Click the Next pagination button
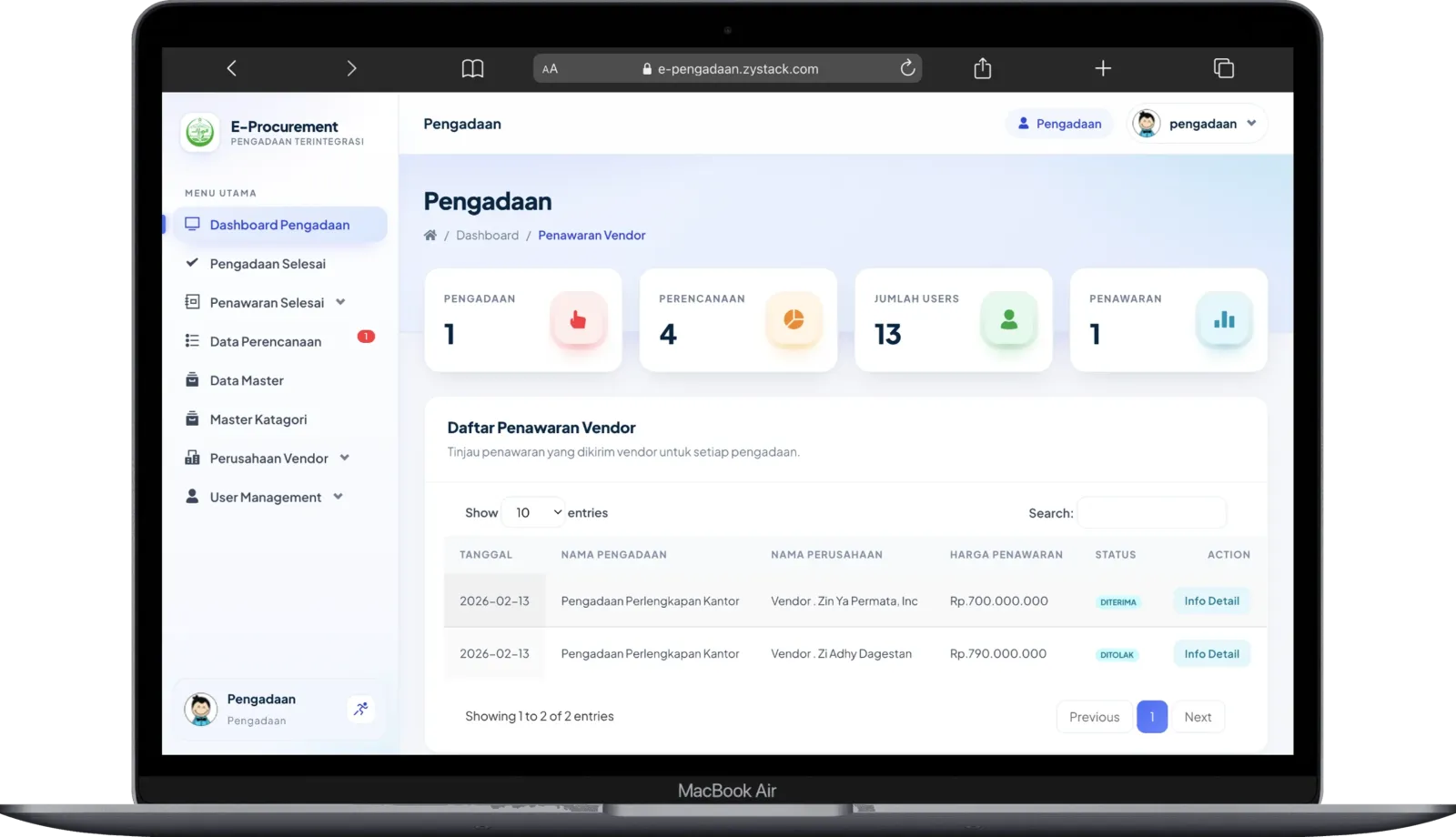The image size is (1456, 837). coord(1198,717)
